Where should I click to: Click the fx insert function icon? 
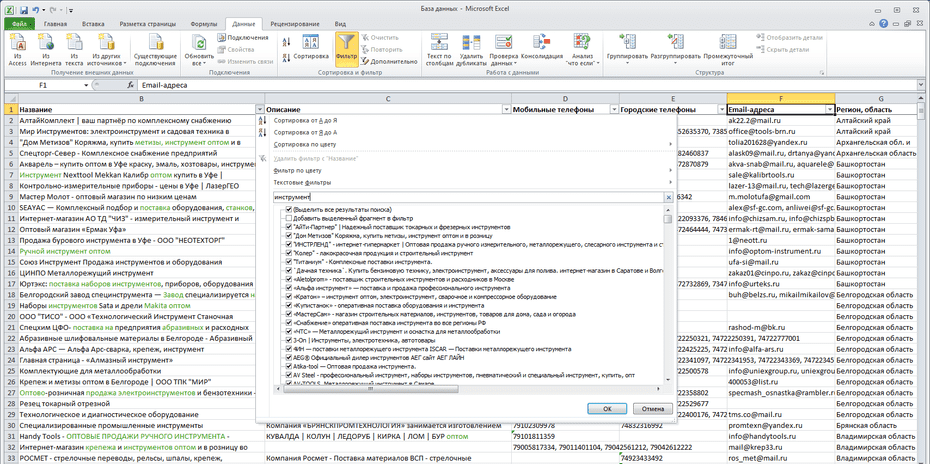[130, 85]
